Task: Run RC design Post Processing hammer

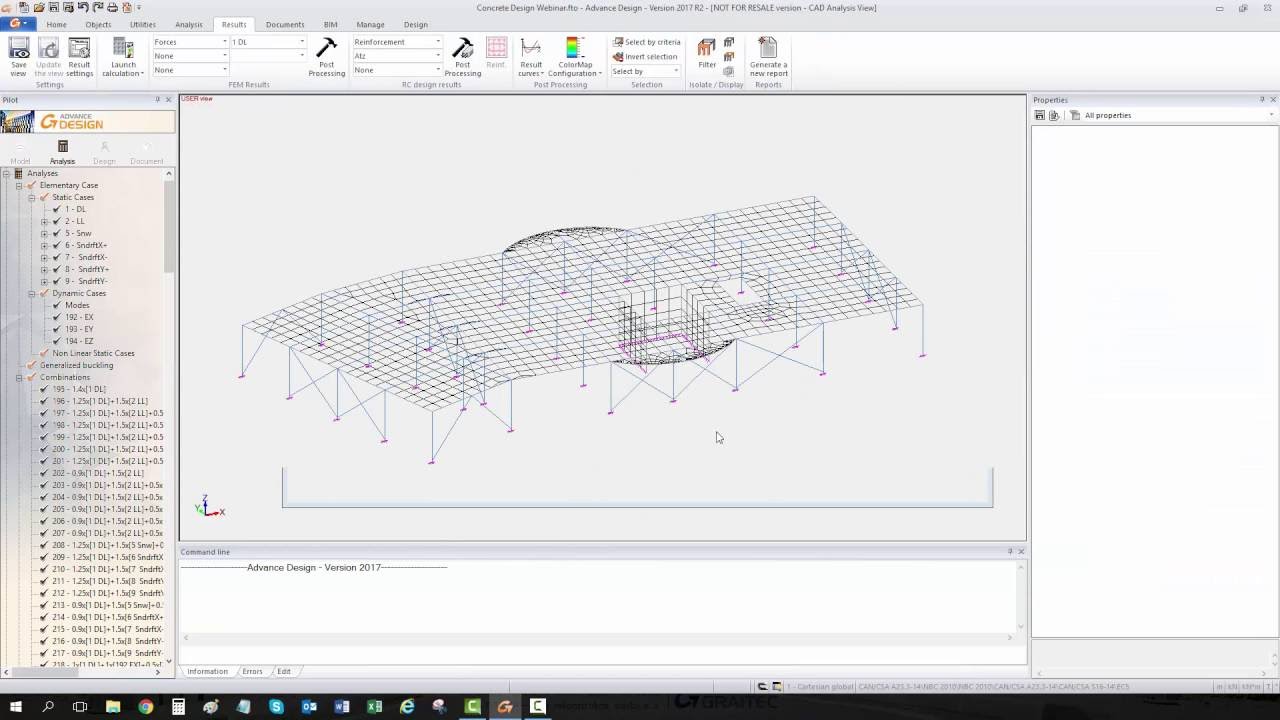Action: click(x=462, y=56)
